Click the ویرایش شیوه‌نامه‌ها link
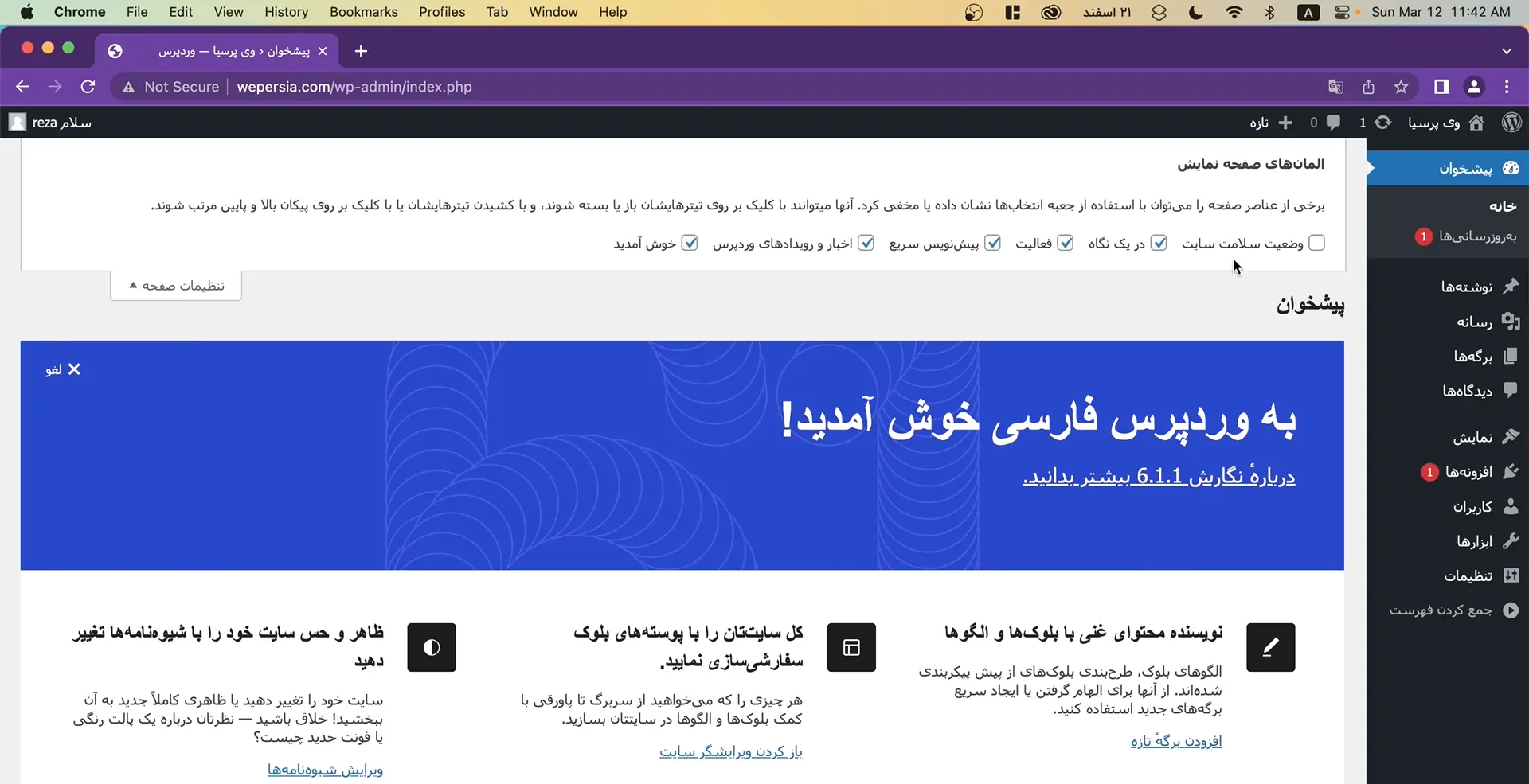The width and height of the screenshot is (1529, 784). pos(325,770)
